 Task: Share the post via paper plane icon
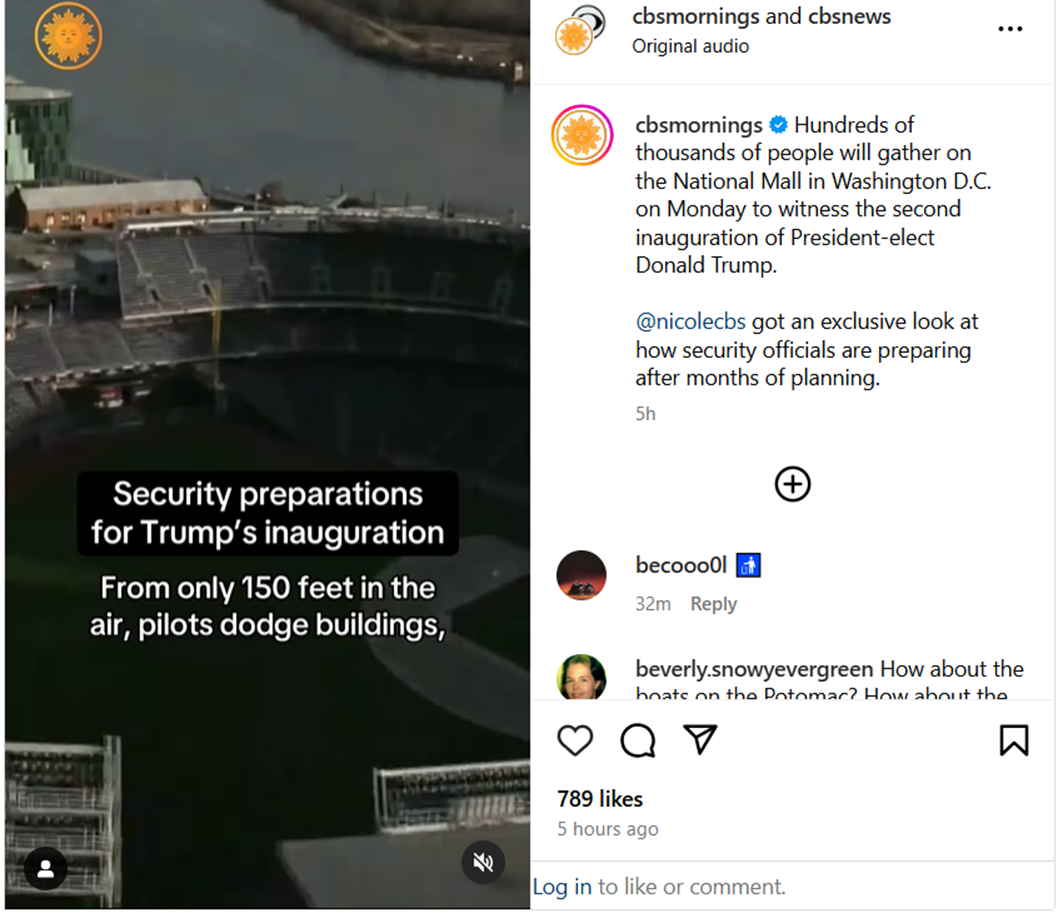pyautogui.click(x=700, y=739)
